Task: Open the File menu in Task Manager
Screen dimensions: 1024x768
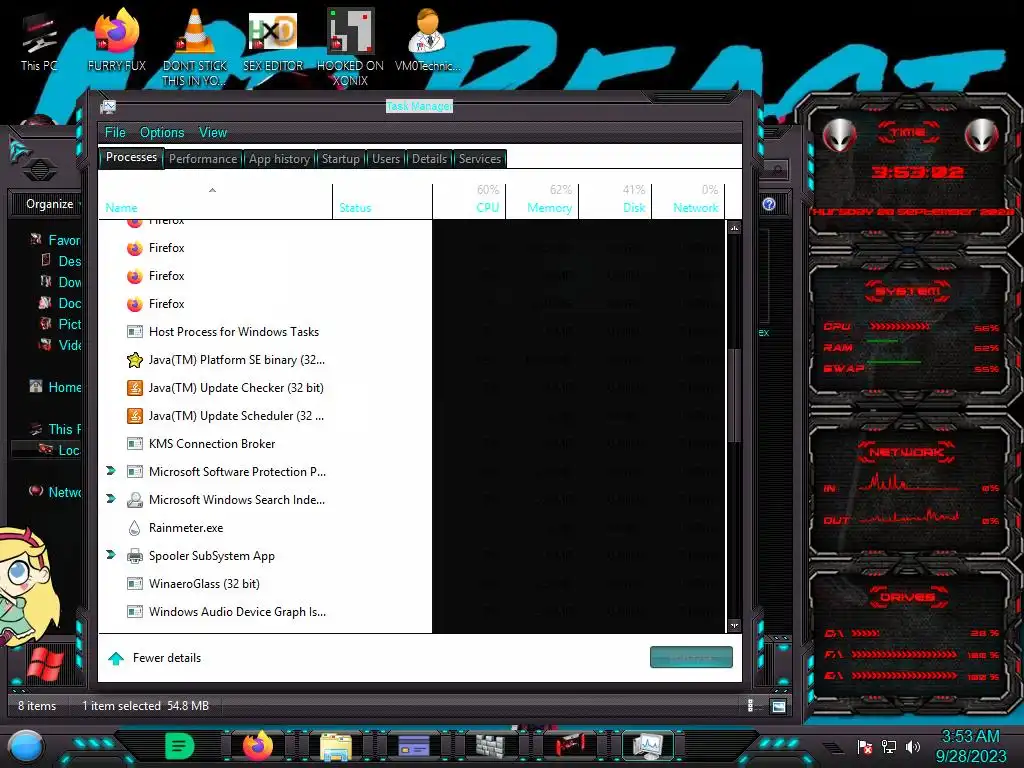Action: 115,133
